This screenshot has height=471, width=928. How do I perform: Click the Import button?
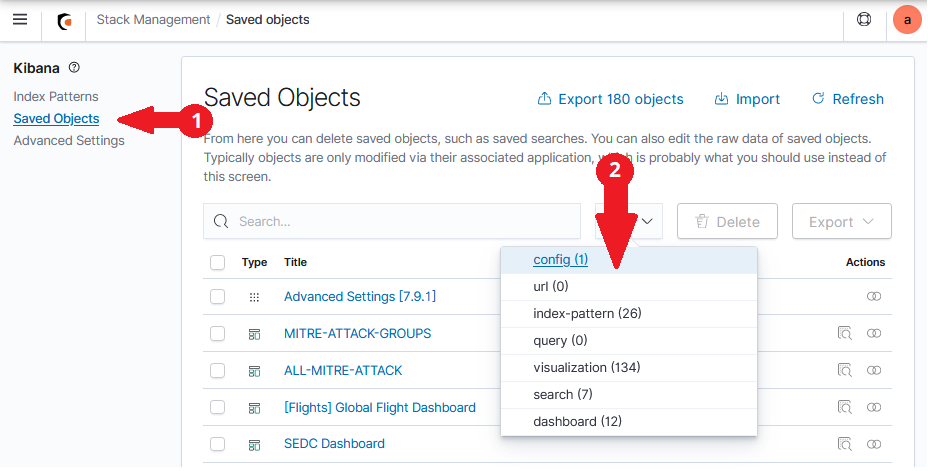(747, 99)
